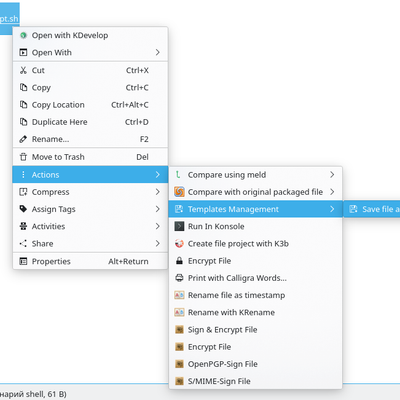400x400 pixels.
Task: Click the Konsole terminal icon
Action: click(x=179, y=226)
